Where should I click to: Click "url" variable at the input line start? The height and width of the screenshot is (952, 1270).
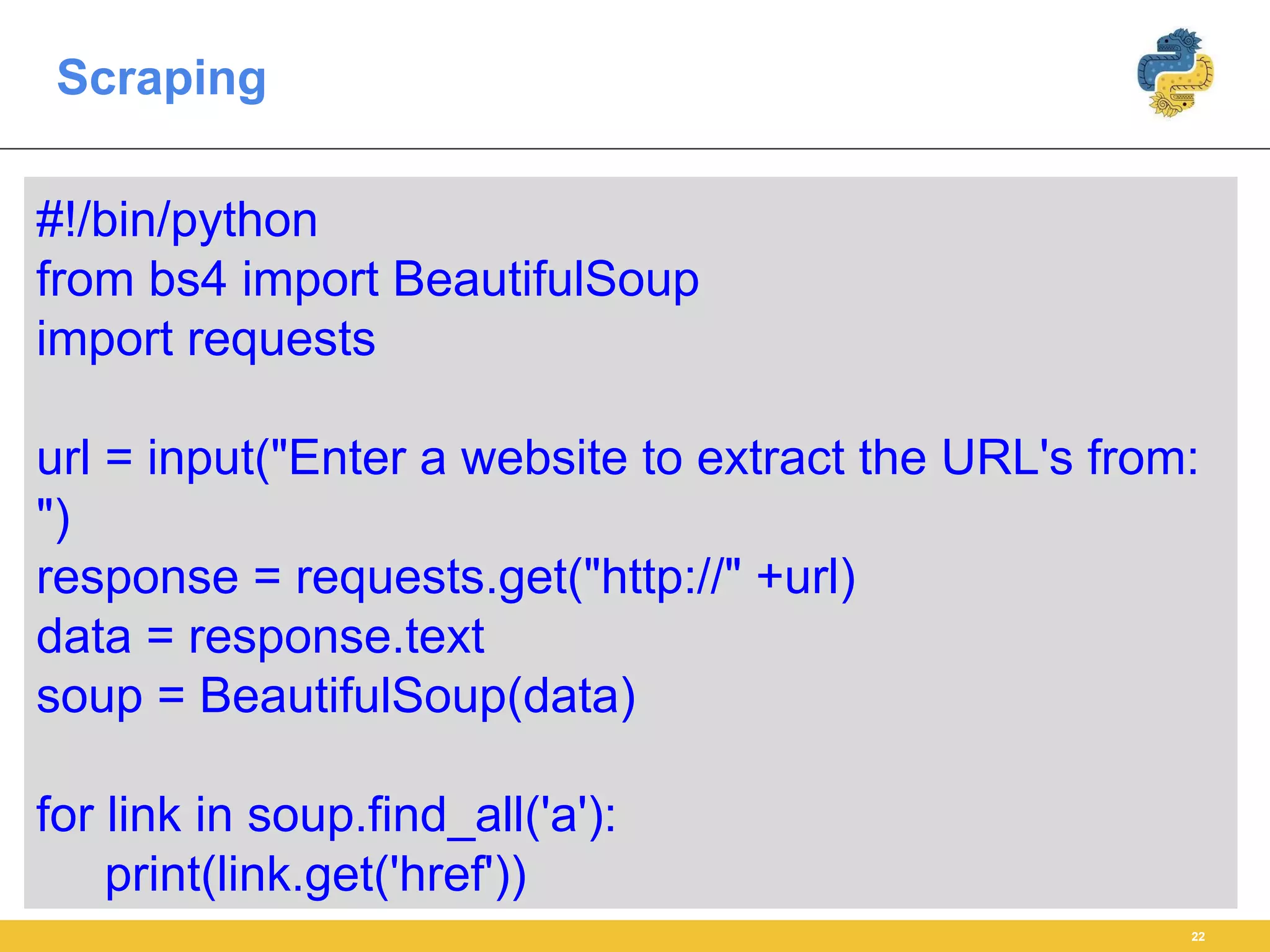point(63,458)
